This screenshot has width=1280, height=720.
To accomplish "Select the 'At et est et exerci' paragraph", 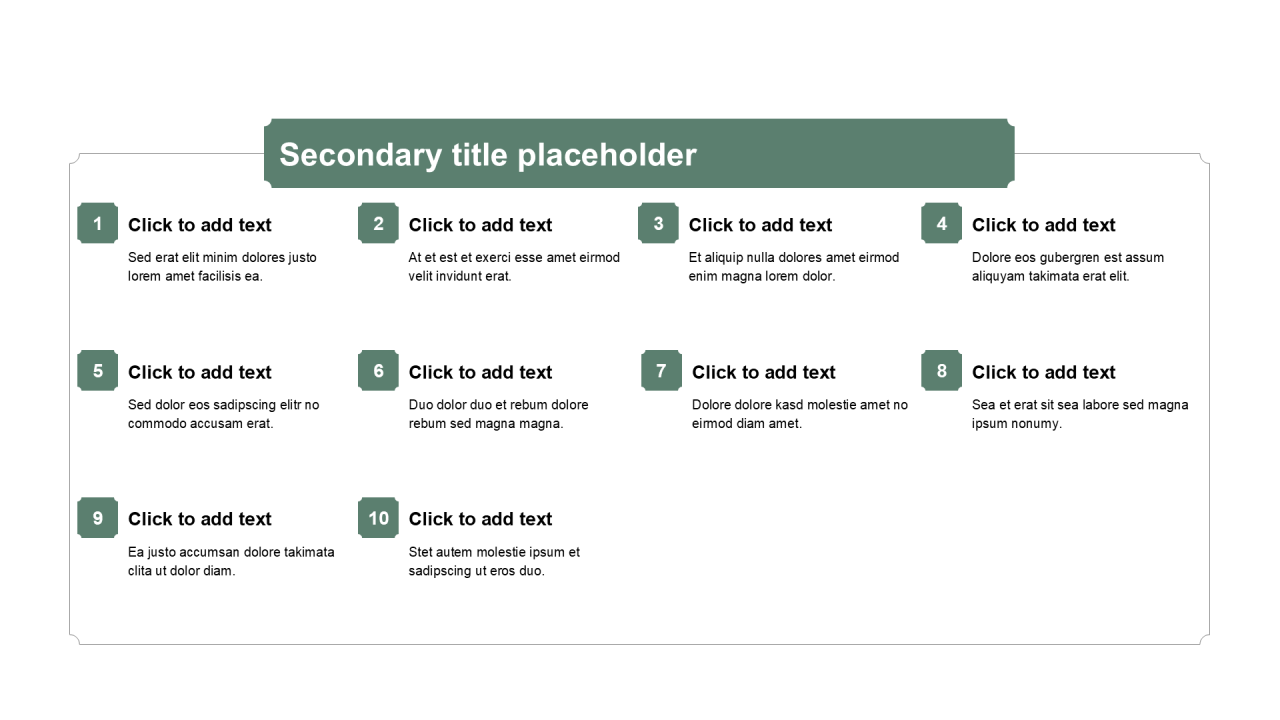I will point(514,267).
